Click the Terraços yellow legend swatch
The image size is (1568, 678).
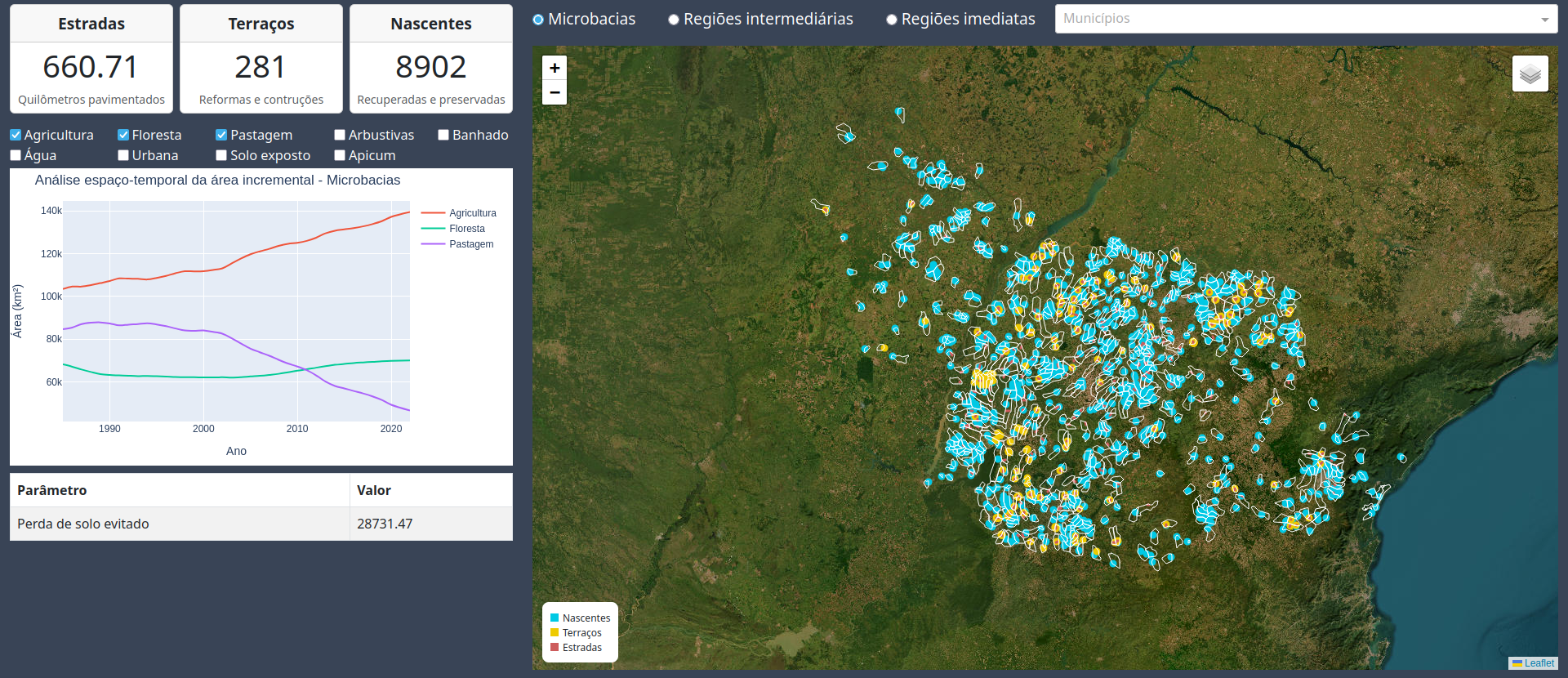[x=555, y=632]
